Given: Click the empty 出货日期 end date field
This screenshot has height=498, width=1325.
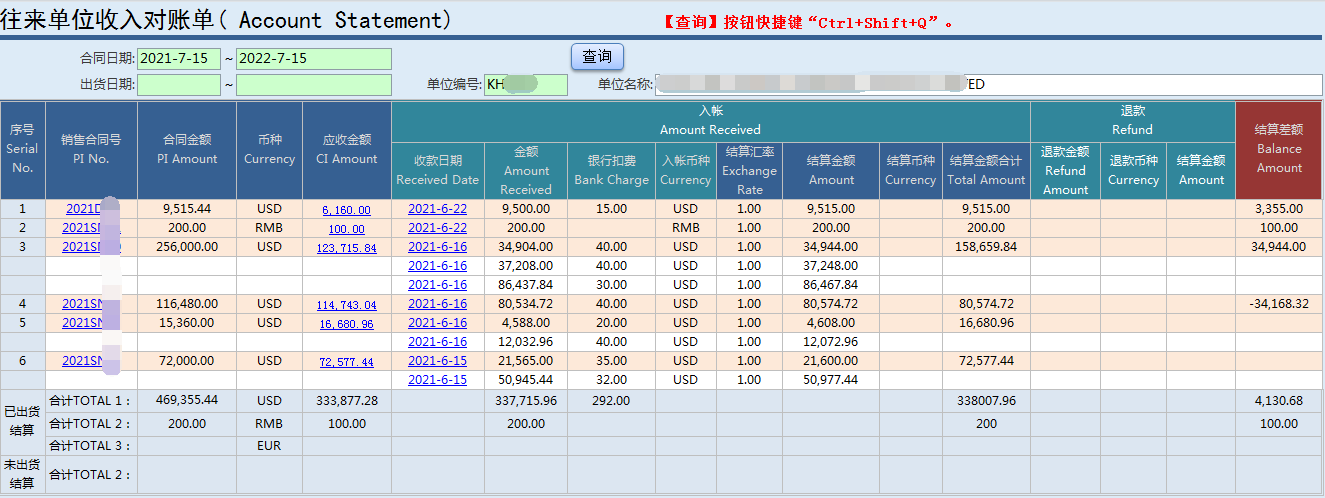Looking at the screenshot, I should click(x=313, y=85).
